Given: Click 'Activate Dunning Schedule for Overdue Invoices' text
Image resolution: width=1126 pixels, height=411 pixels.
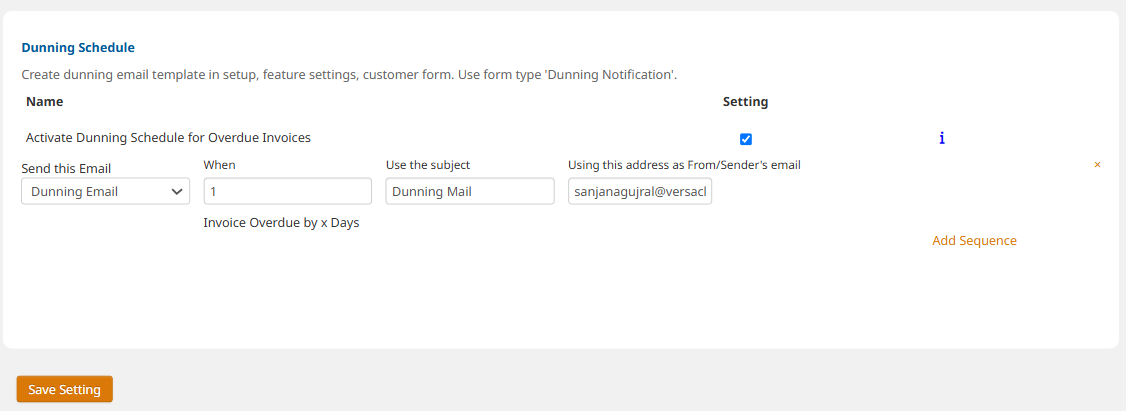Looking at the screenshot, I should tap(168, 137).
